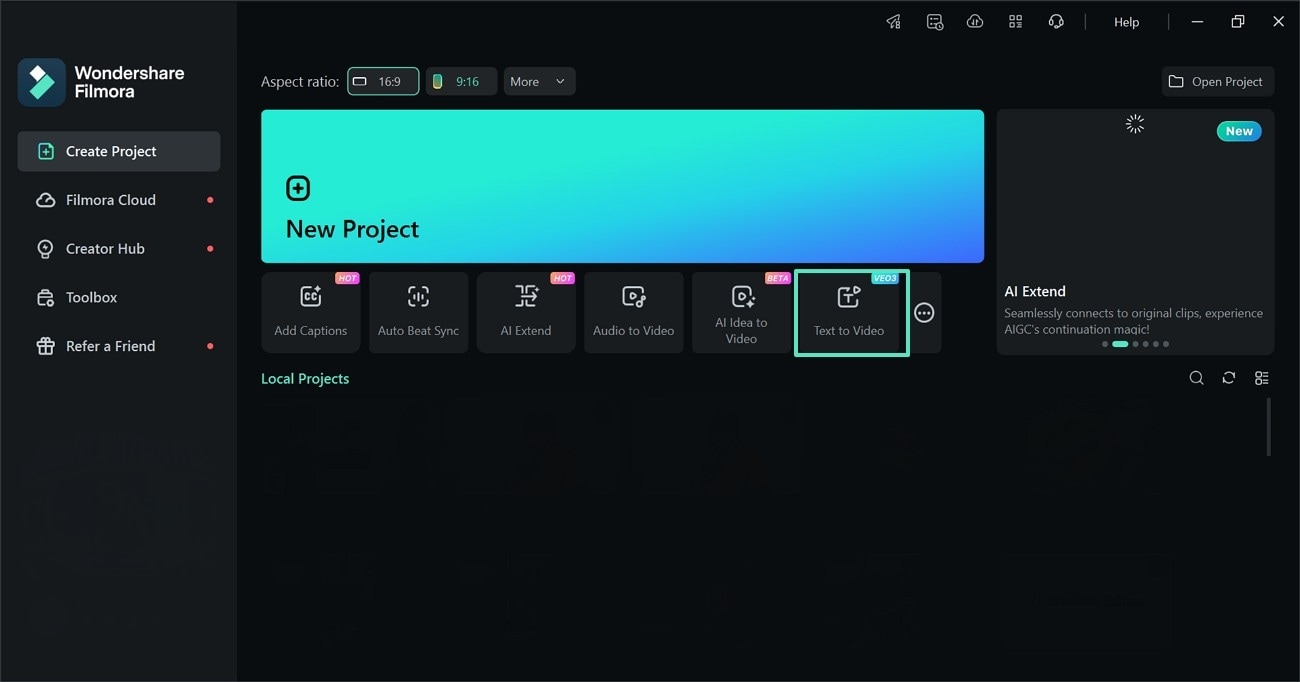1300x682 pixels.
Task: Select 16:9 aspect ratio
Action: [383, 82]
